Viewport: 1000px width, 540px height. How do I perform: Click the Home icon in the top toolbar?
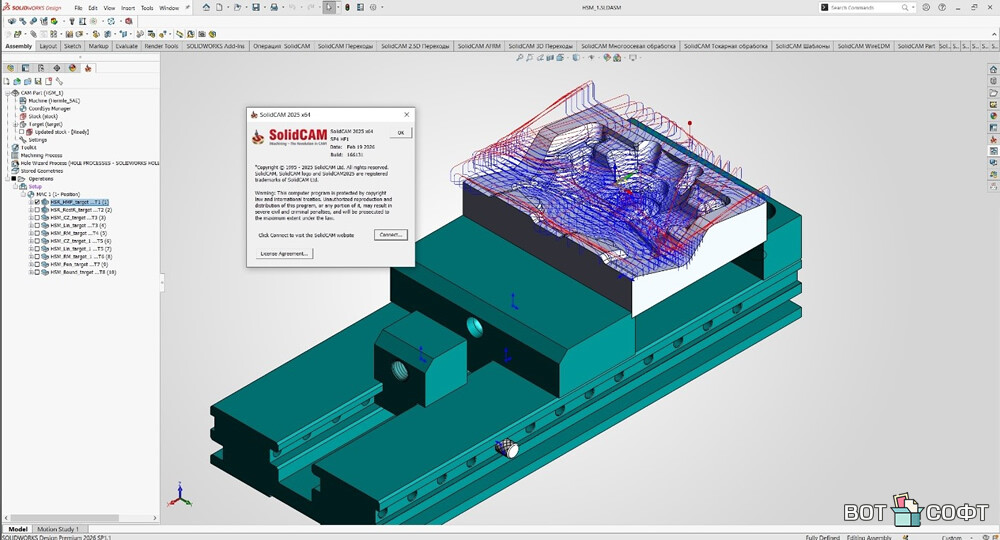[206, 7]
